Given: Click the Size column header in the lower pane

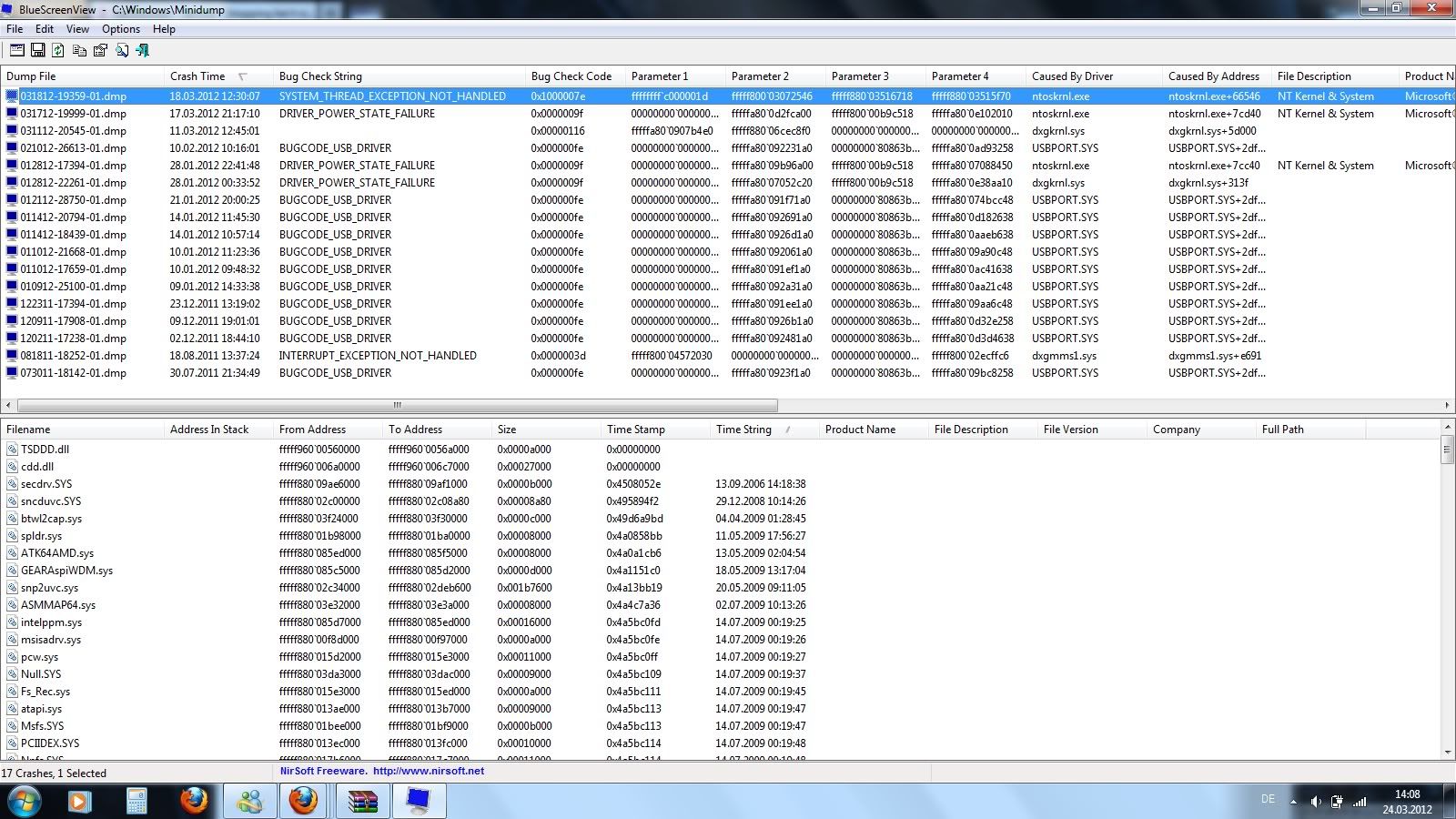Looking at the screenshot, I should 547,430.
